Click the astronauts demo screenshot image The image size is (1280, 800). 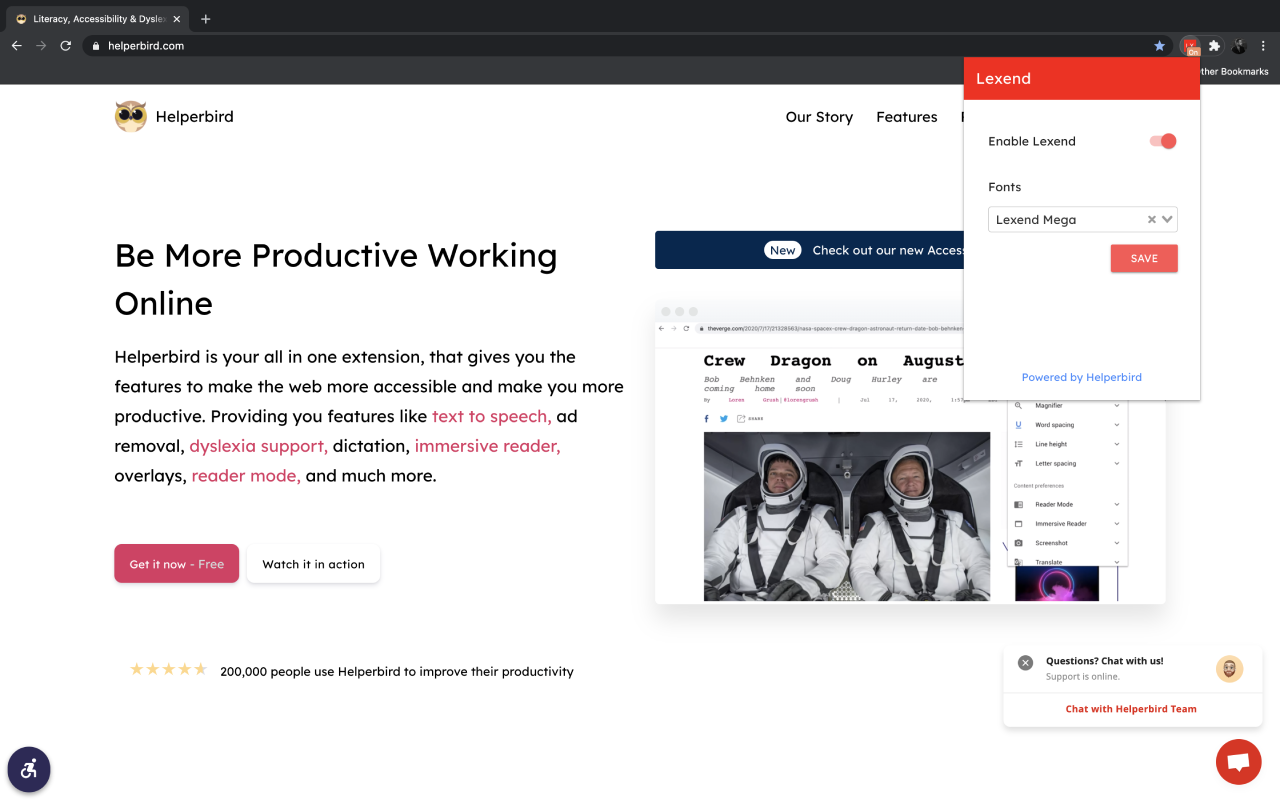point(847,516)
